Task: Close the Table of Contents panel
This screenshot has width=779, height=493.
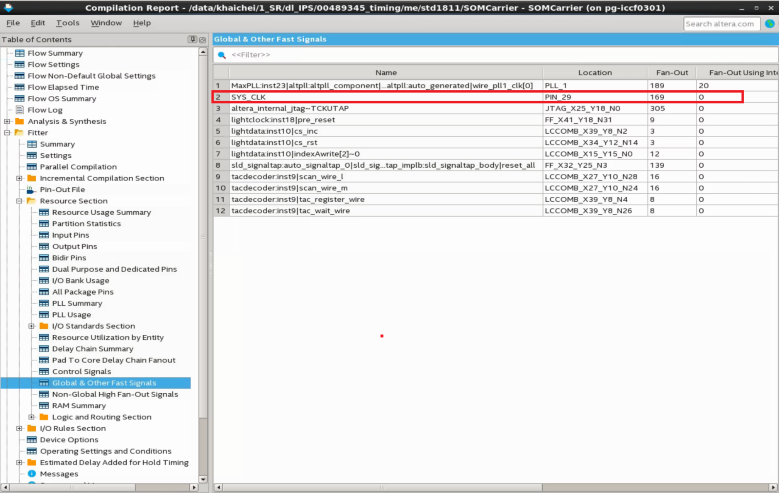Action: pos(202,39)
